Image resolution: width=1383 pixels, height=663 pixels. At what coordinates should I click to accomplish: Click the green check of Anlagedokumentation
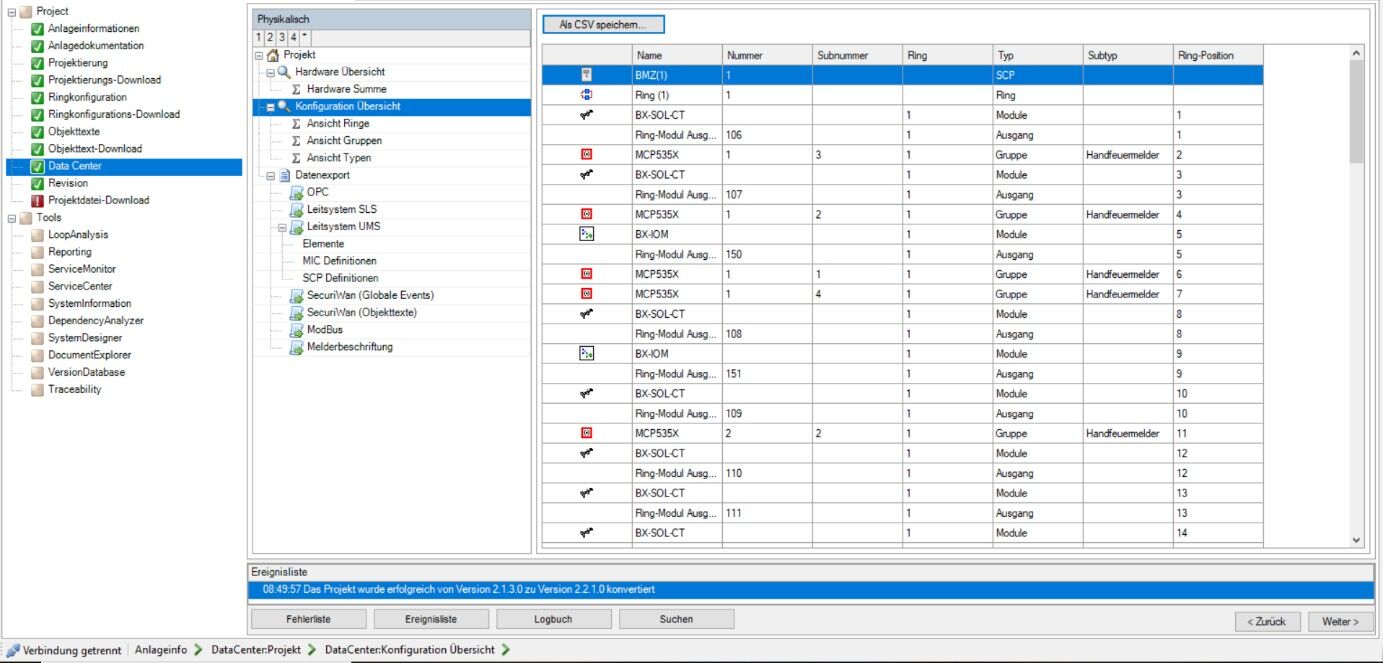tap(38, 46)
